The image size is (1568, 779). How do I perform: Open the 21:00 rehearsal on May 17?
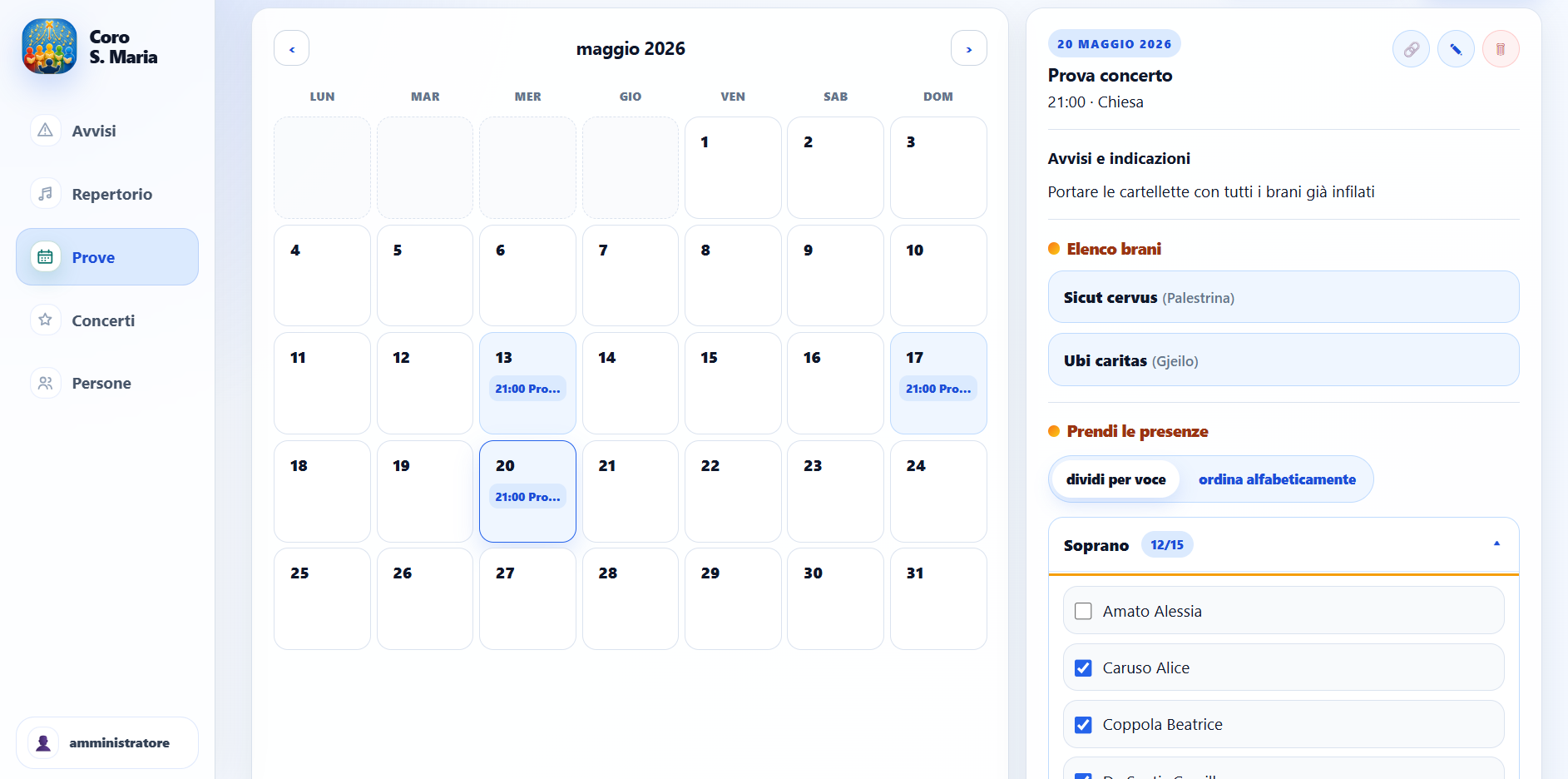[938, 389]
